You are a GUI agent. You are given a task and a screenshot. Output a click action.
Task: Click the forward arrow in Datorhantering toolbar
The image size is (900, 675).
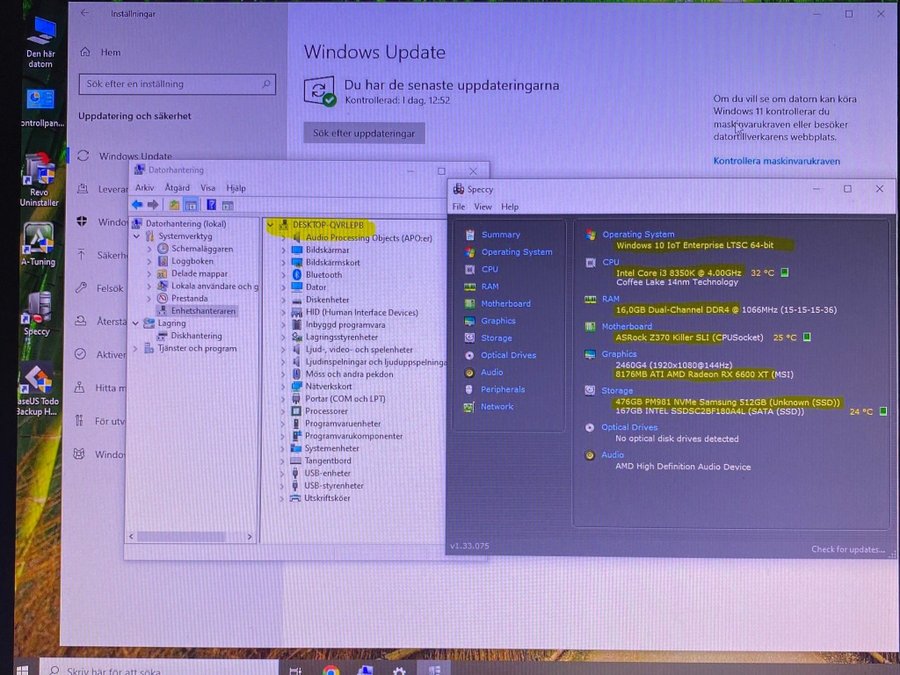(153, 205)
